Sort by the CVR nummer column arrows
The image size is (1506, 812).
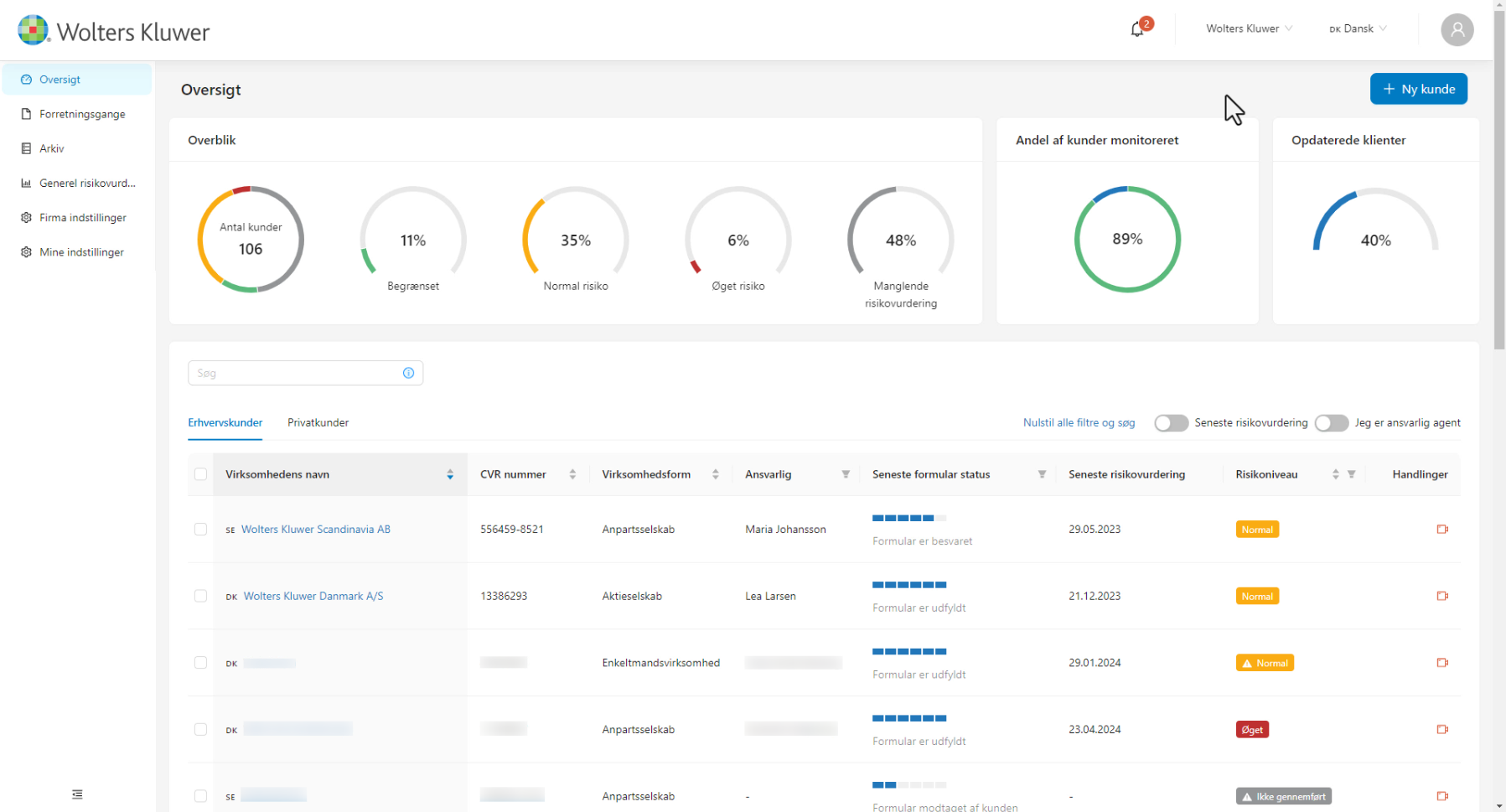pos(572,474)
